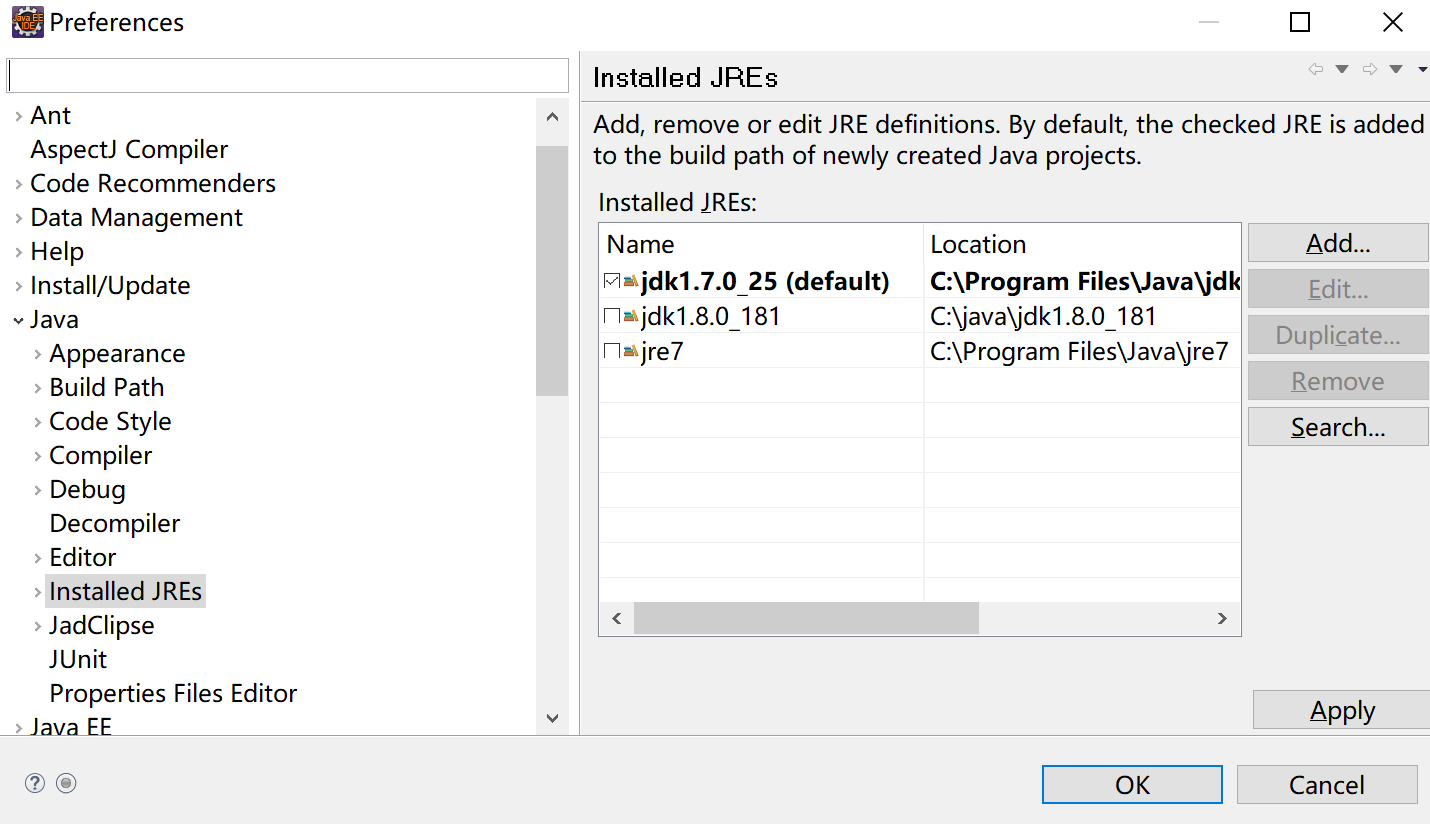Click the Remove button
Image resolution: width=1430 pixels, height=824 pixels.
tap(1338, 381)
